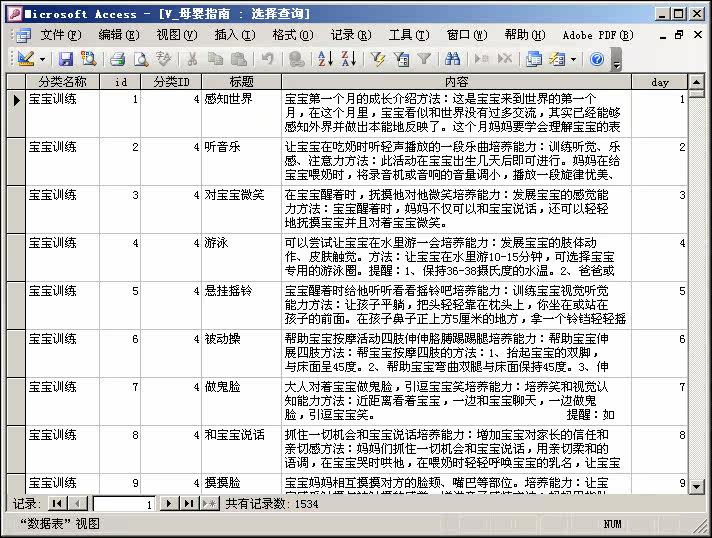The height and width of the screenshot is (538, 712).
Task: Run the Spelling check icon
Action: tap(163, 59)
